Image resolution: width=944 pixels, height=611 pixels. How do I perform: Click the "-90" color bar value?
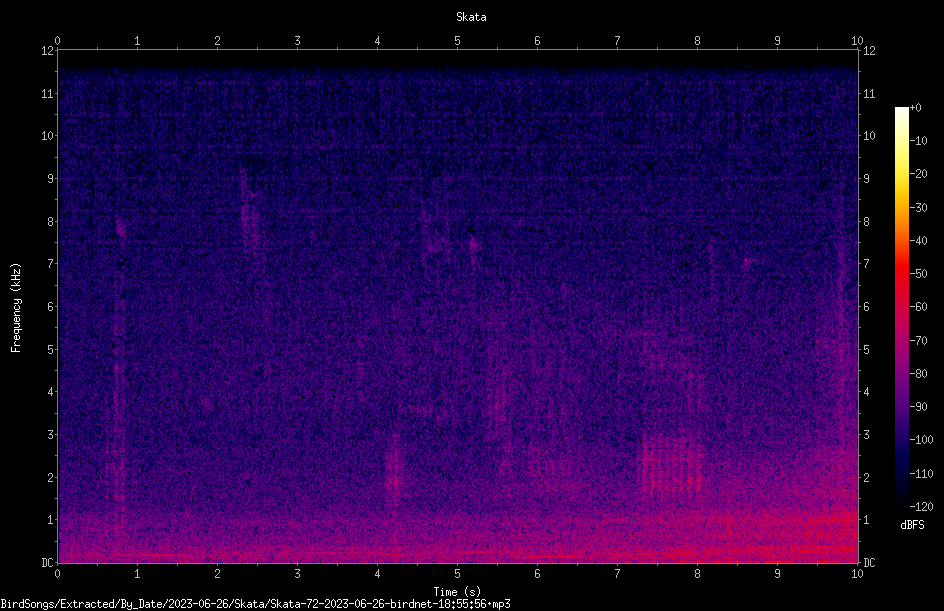918,407
